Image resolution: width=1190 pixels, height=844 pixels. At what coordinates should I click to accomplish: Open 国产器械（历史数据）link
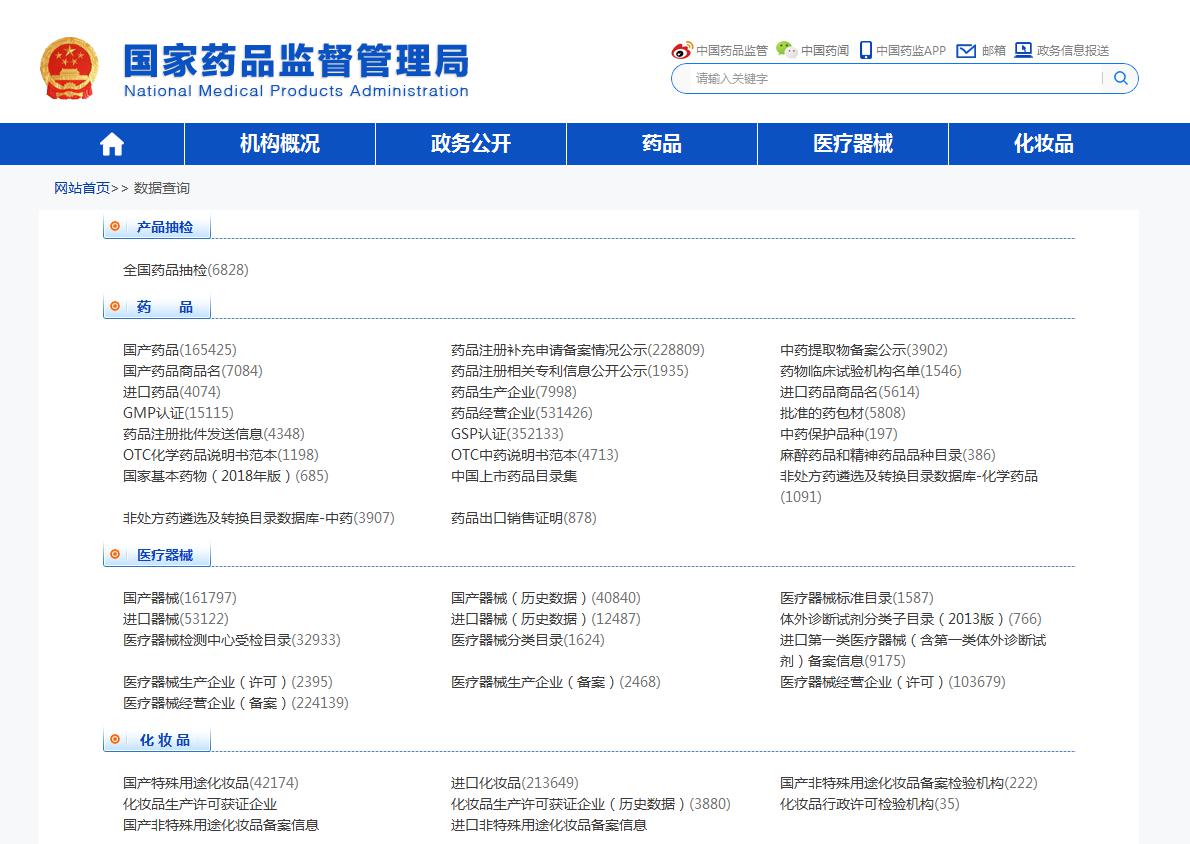coord(546,598)
